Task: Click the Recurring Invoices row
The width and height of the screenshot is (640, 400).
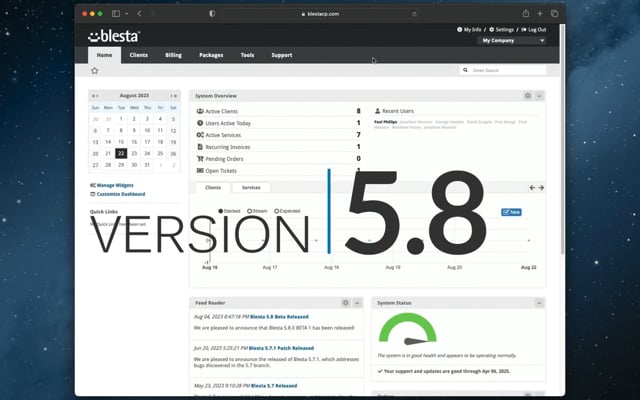Action: (x=279, y=147)
